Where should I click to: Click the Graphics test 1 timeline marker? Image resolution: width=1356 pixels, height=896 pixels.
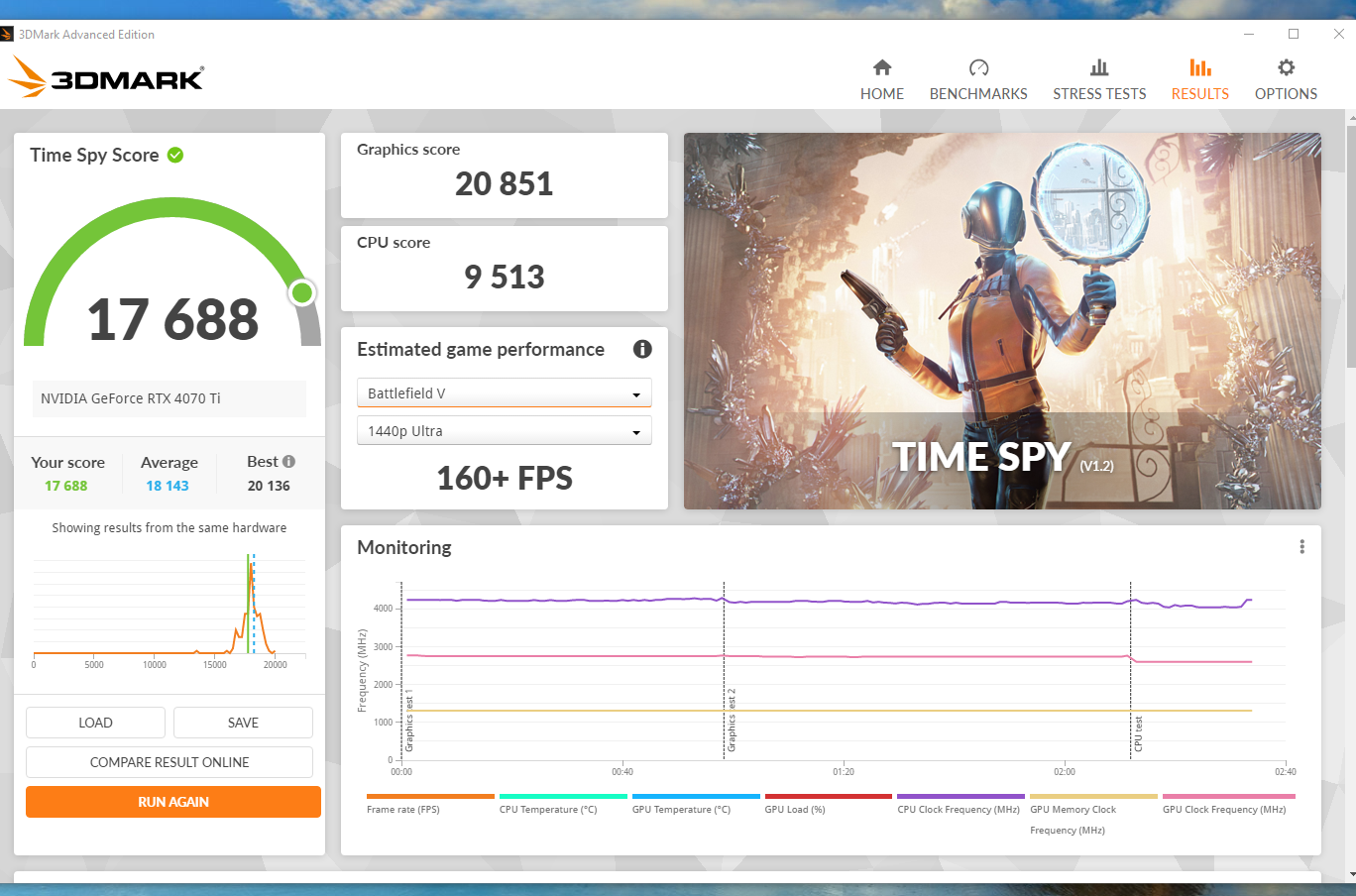point(402,671)
